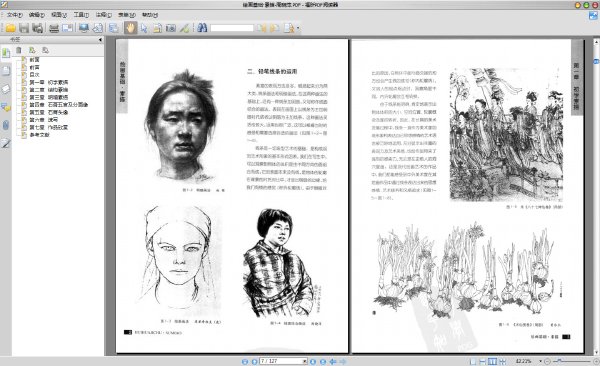
Task: Click the search options page icon
Action: point(289,28)
